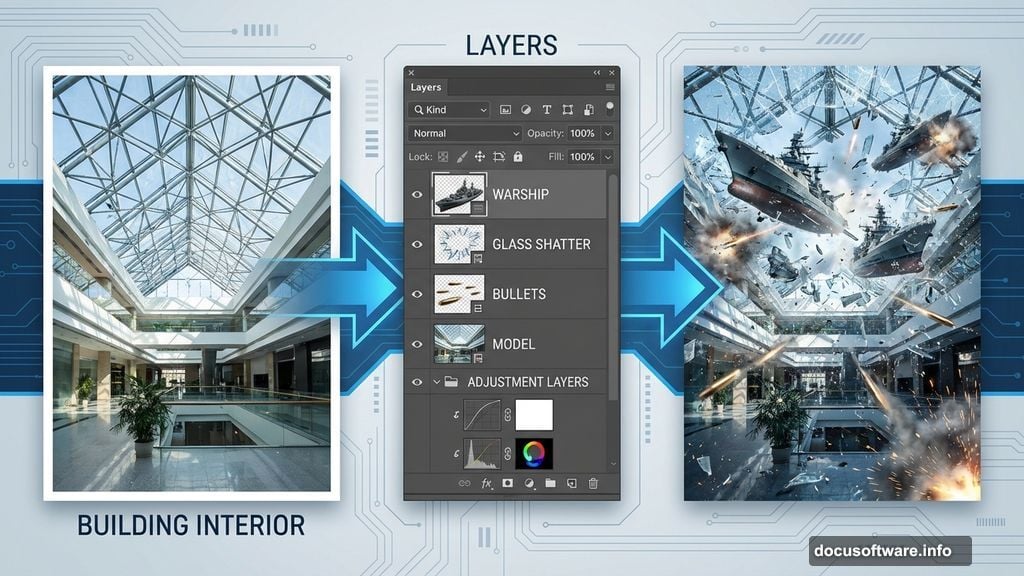Screen dimensions: 1024x576
Task: Delete layer using the trash icon
Action: (x=592, y=483)
